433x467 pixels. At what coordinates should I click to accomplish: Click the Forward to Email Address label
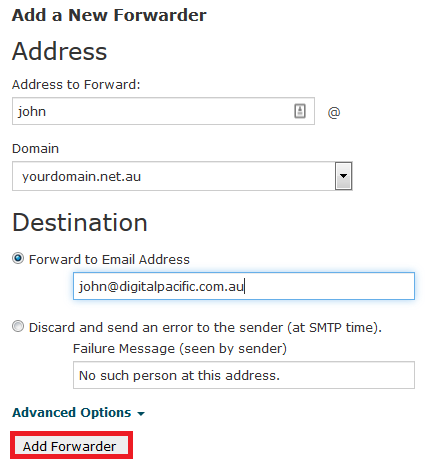point(109,259)
